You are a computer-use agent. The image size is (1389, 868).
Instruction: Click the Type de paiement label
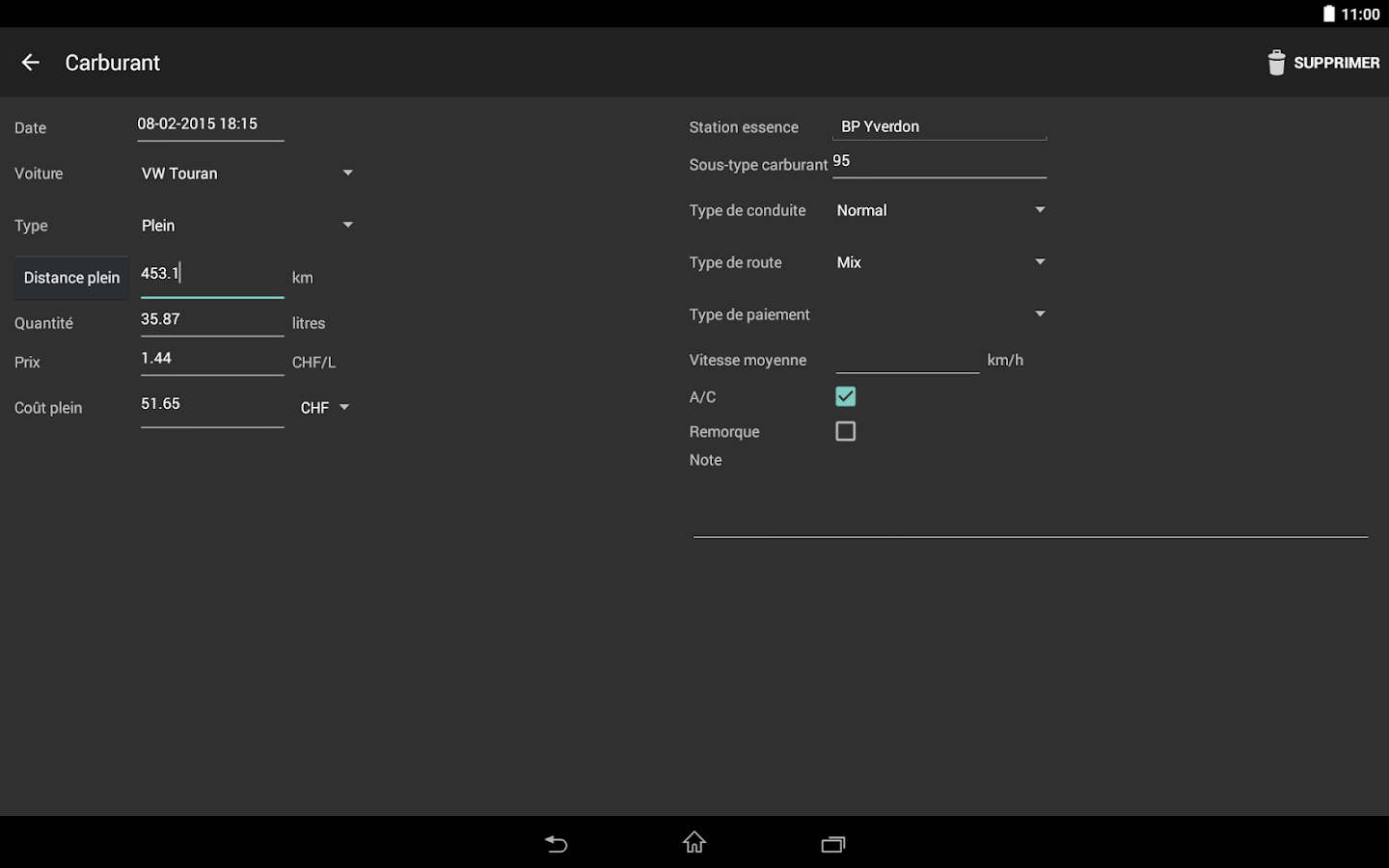[749, 314]
